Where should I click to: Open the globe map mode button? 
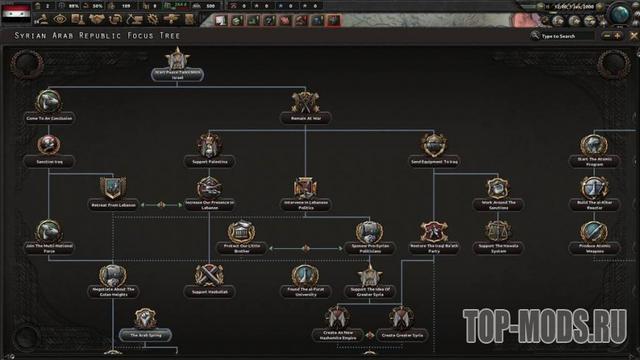tap(620, 13)
